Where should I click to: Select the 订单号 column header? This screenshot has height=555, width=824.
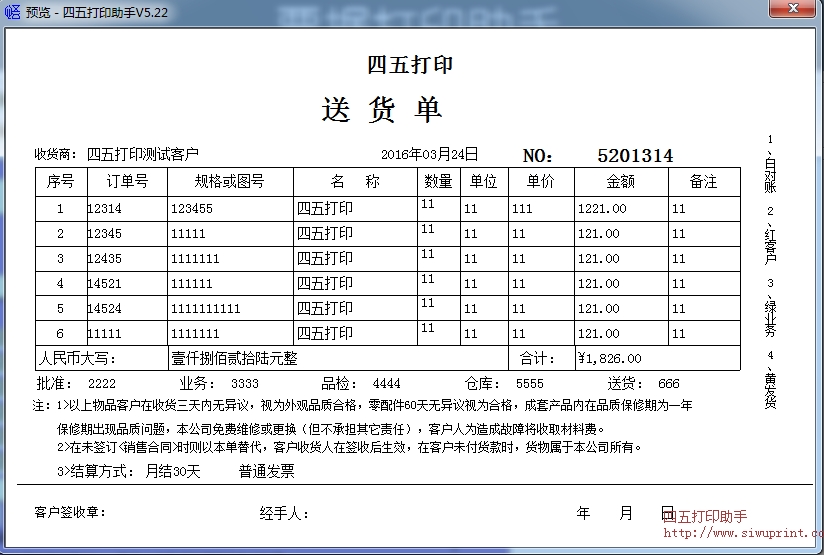click(127, 181)
